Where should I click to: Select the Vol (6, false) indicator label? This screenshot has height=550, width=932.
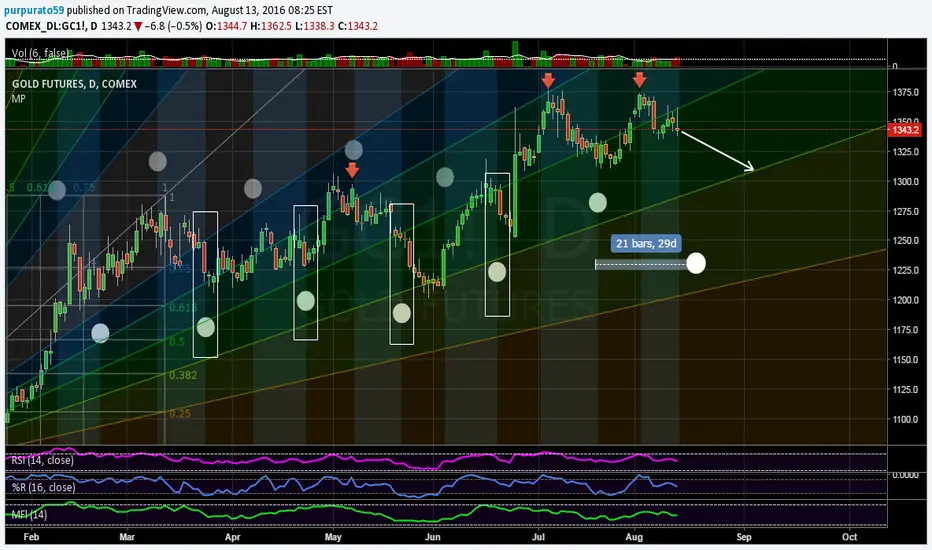(40, 53)
